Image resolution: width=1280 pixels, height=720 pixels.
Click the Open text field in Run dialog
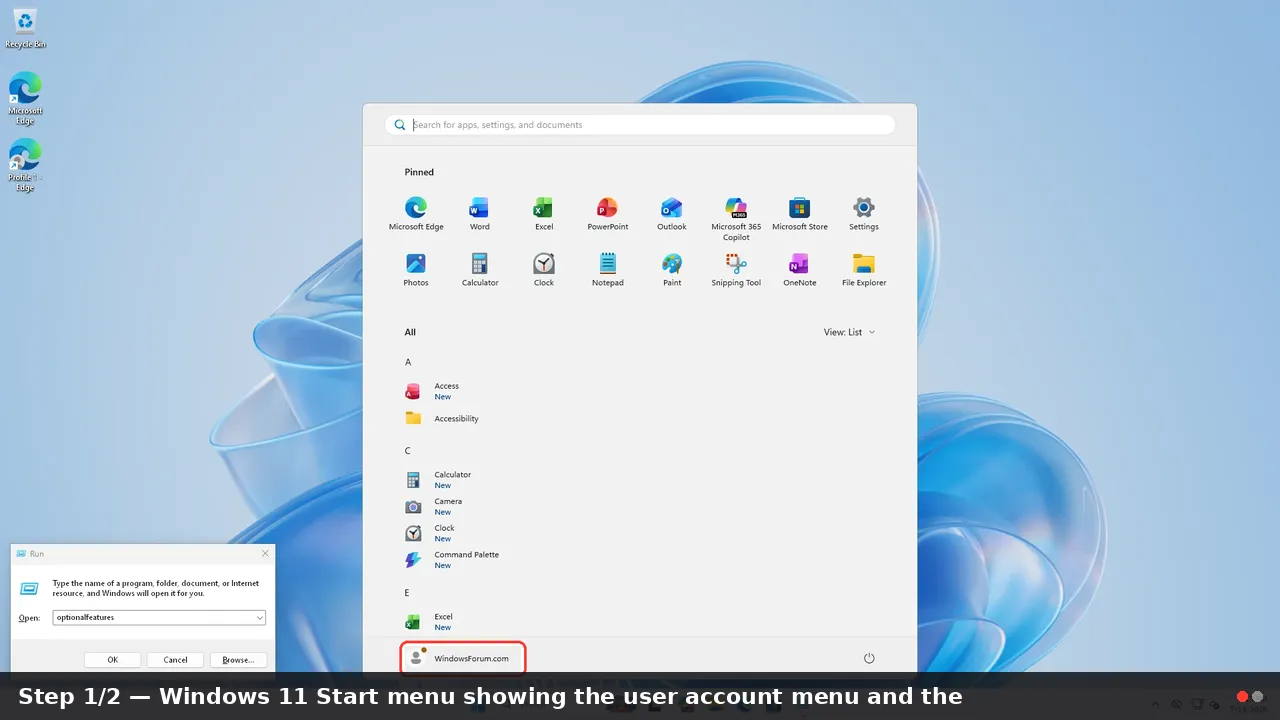(x=159, y=618)
